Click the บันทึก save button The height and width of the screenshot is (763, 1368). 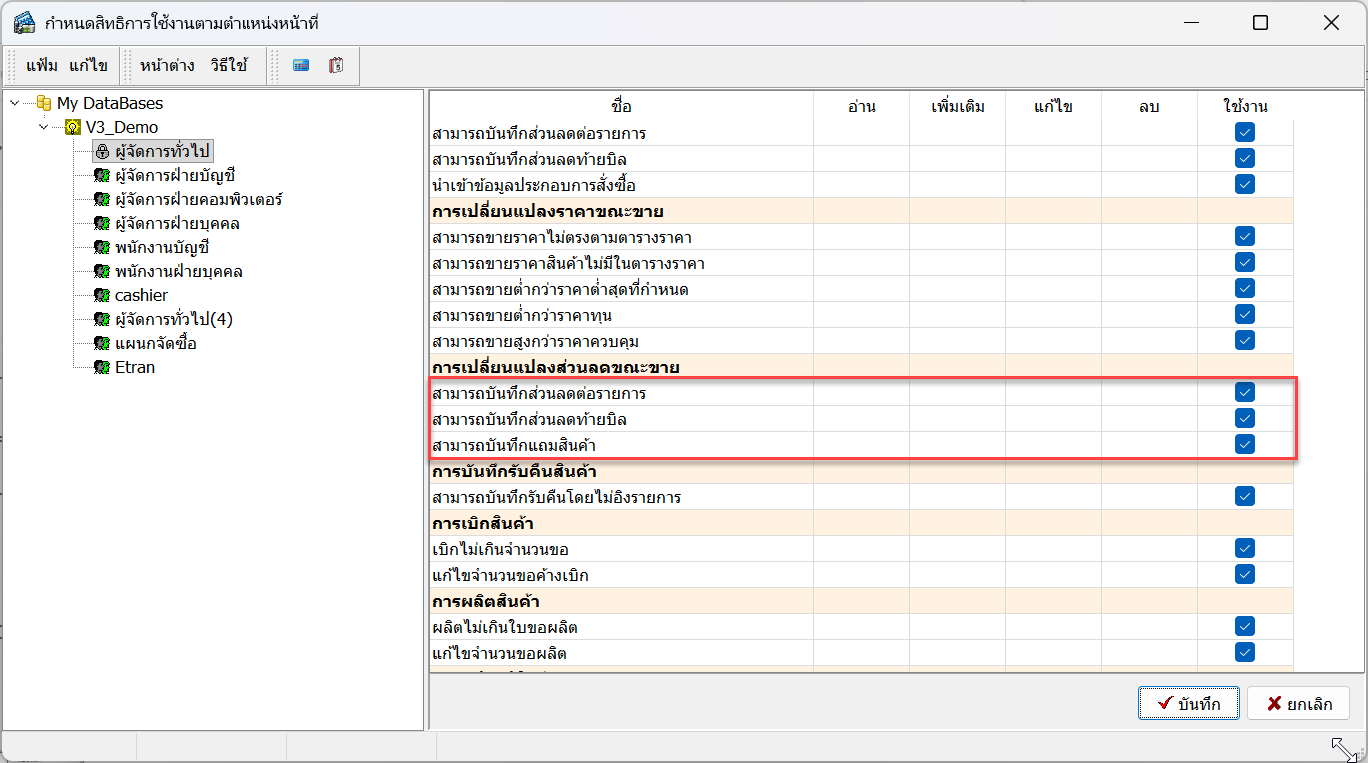coord(1189,703)
